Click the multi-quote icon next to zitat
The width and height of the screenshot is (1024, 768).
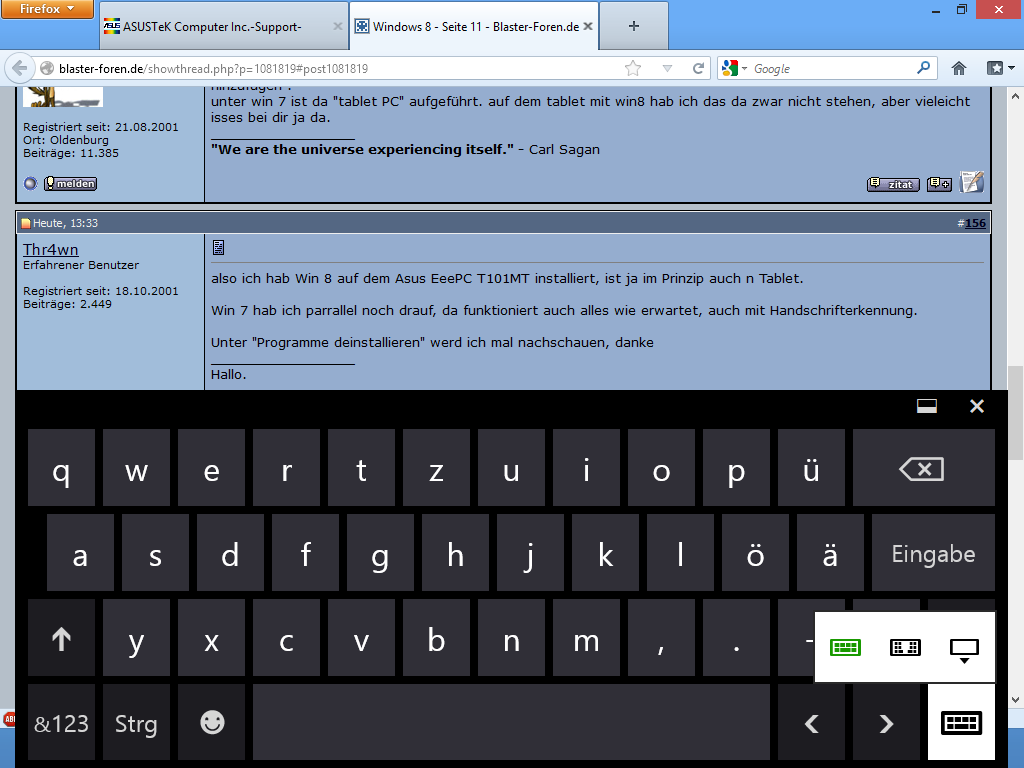(x=939, y=184)
